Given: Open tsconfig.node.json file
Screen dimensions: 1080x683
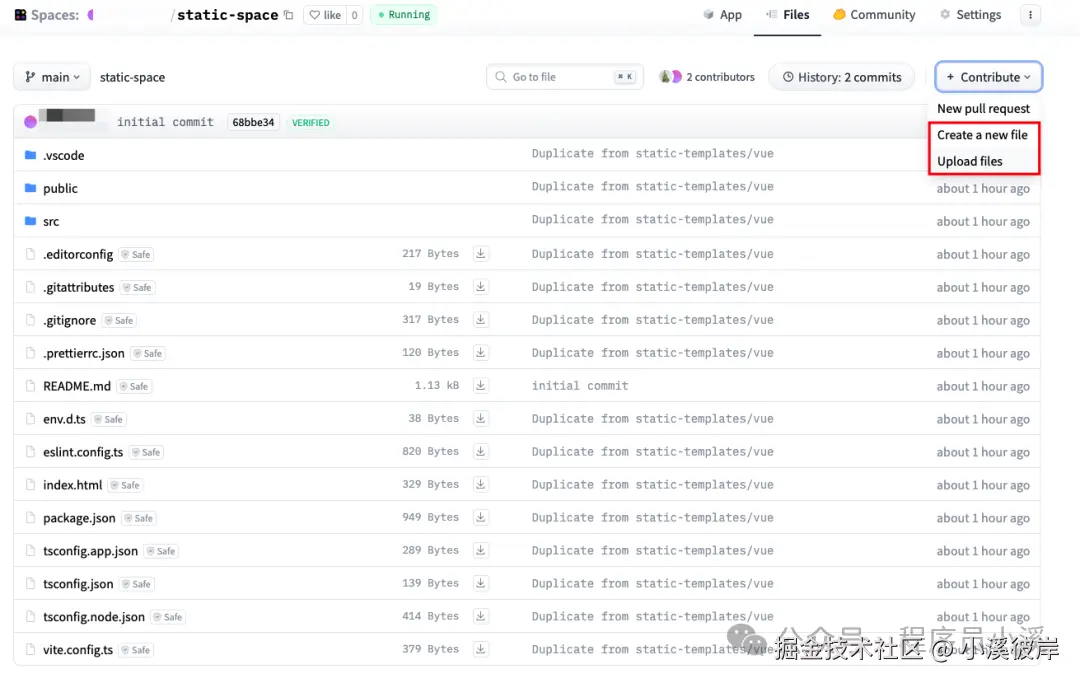Looking at the screenshot, I should pyautogui.click(x=94, y=617).
